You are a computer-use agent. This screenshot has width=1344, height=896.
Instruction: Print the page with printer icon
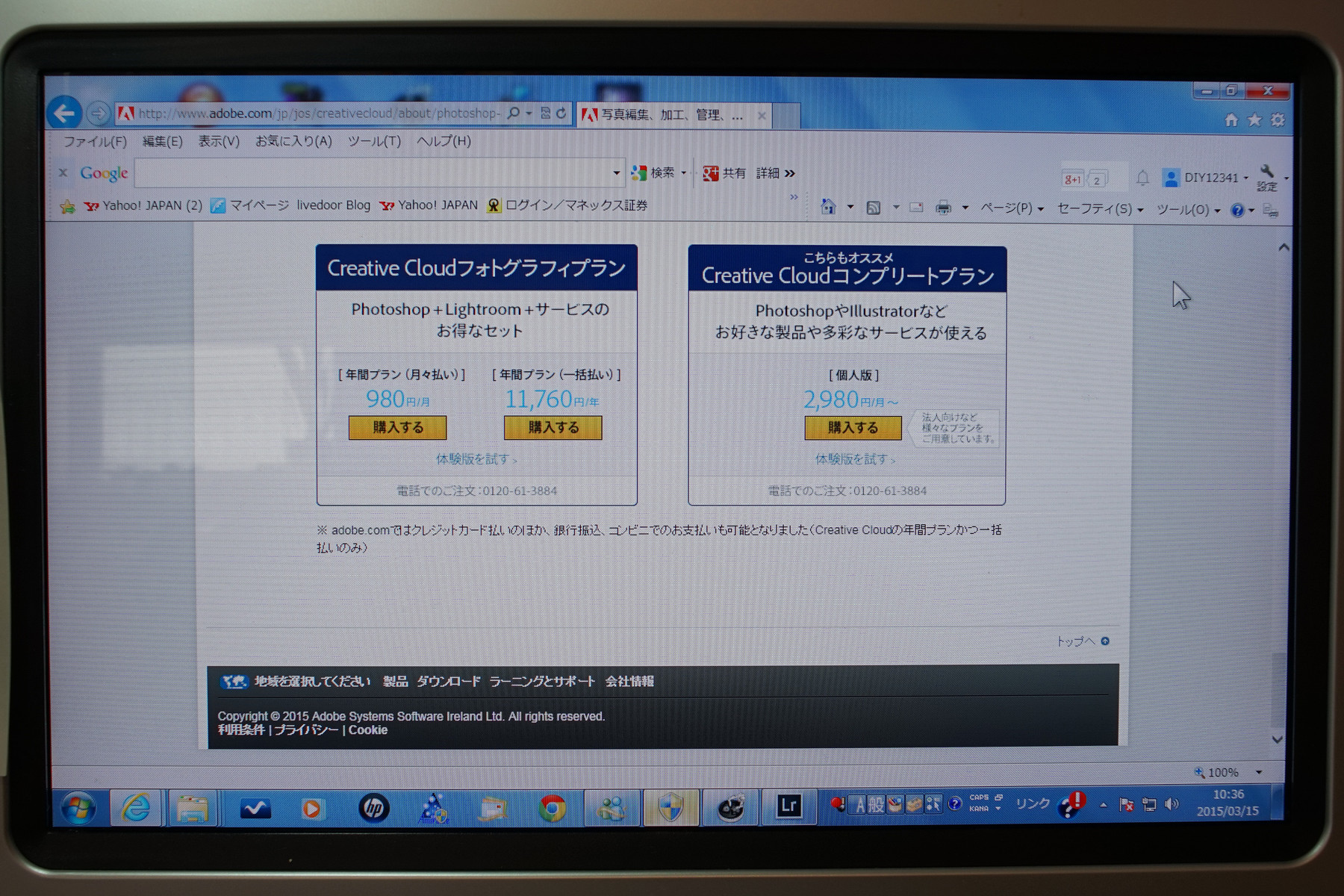(x=944, y=208)
